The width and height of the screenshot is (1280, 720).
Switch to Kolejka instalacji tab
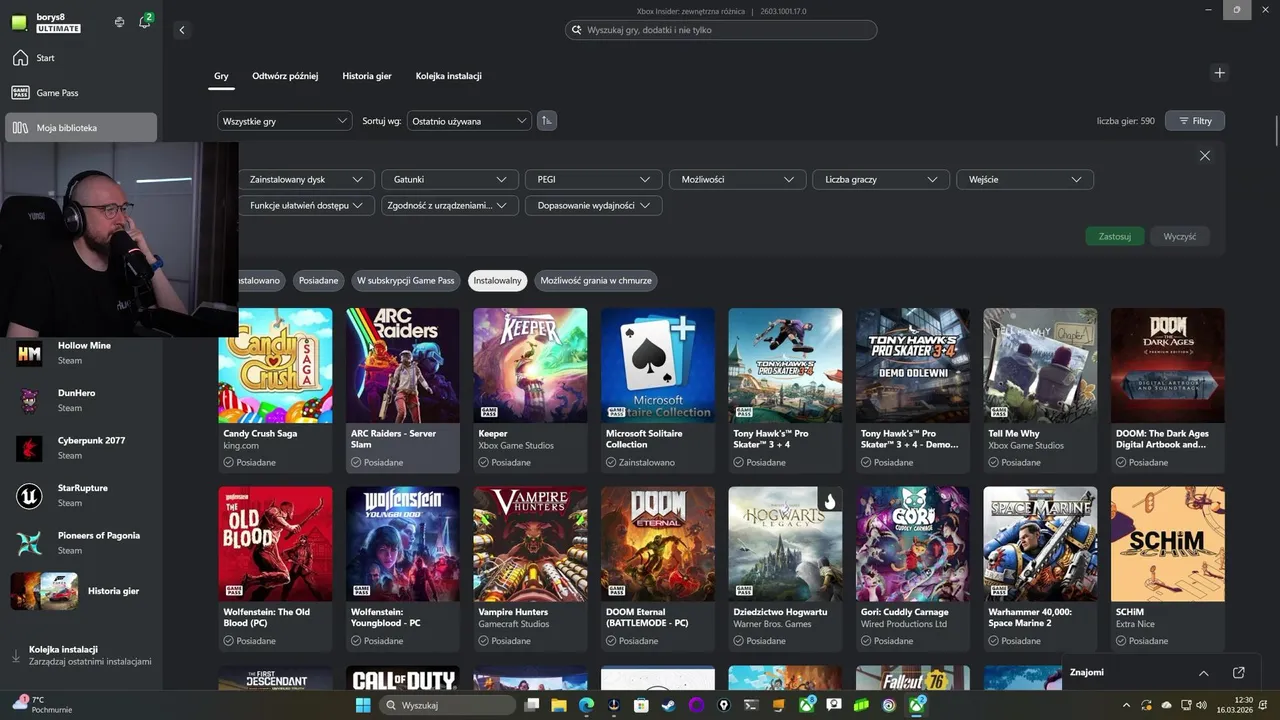point(449,76)
